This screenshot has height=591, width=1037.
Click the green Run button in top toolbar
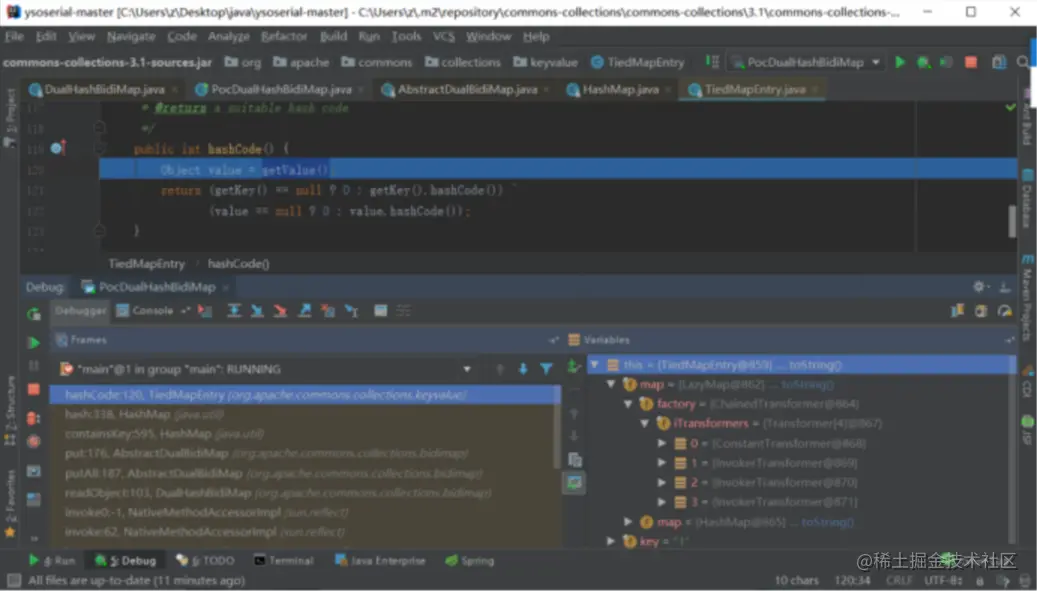pos(899,62)
